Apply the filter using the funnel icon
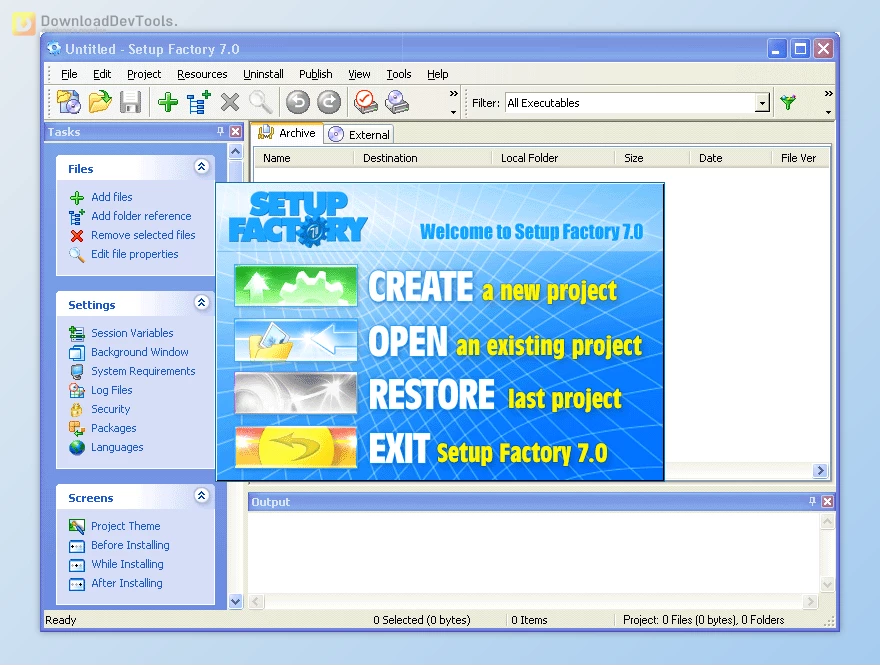This screenshot has height=665, width=880. pos(789,101)
